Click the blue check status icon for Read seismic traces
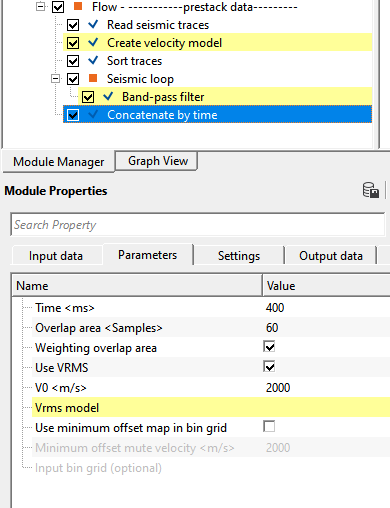Viewport: 390px width, 508px height. pos(93,24)
